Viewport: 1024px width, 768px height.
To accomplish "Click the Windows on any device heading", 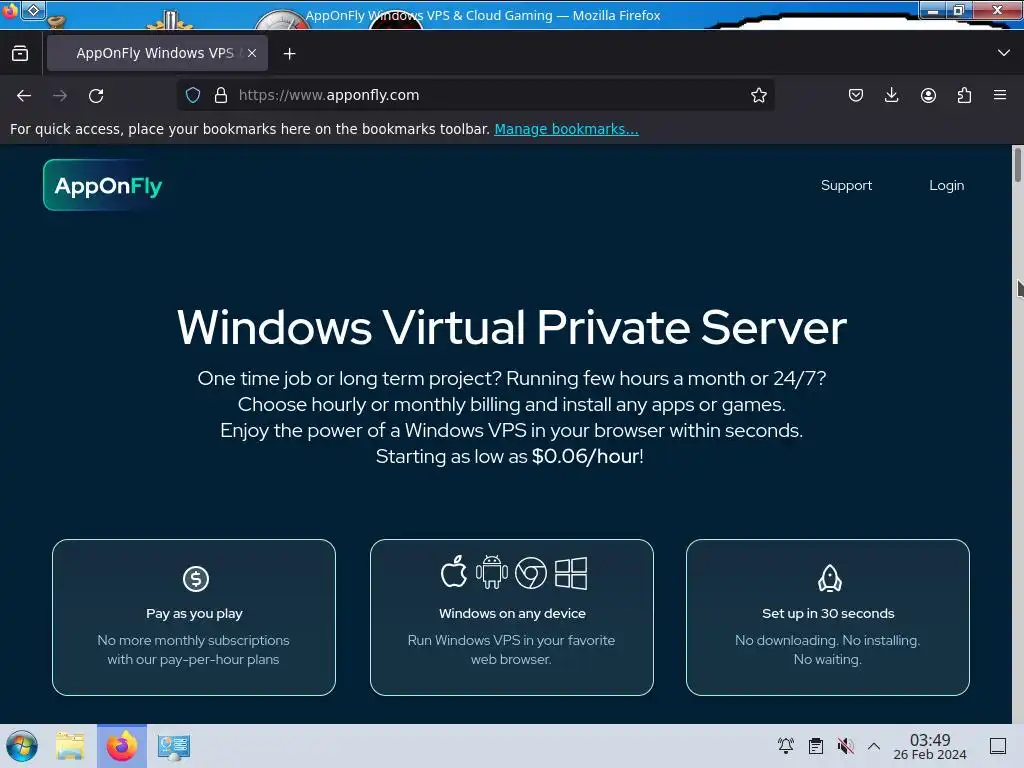I will [x=512, y=614].
